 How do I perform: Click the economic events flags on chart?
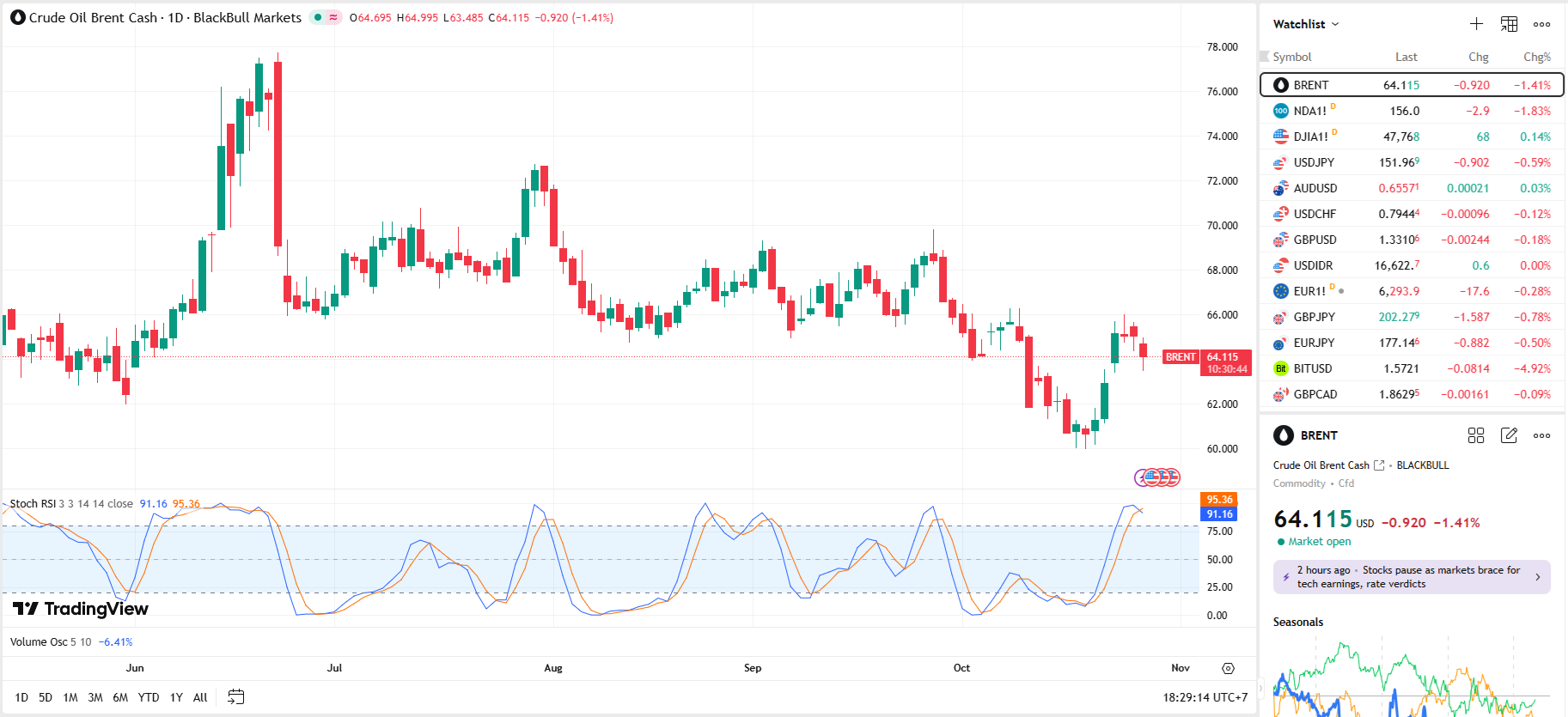(x=1157, y=477)
